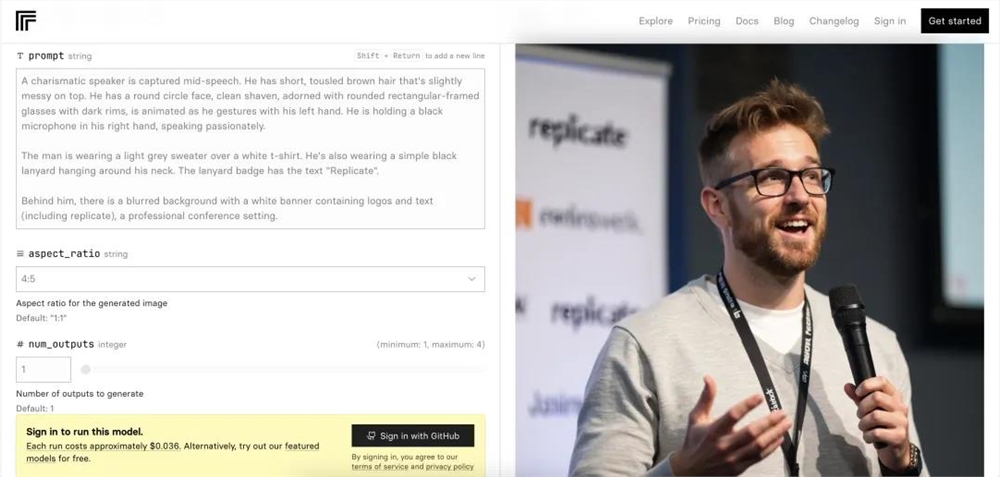Go to the Pricing page
The height and width of the screenshot is (477, 1000).
[703, 21]
